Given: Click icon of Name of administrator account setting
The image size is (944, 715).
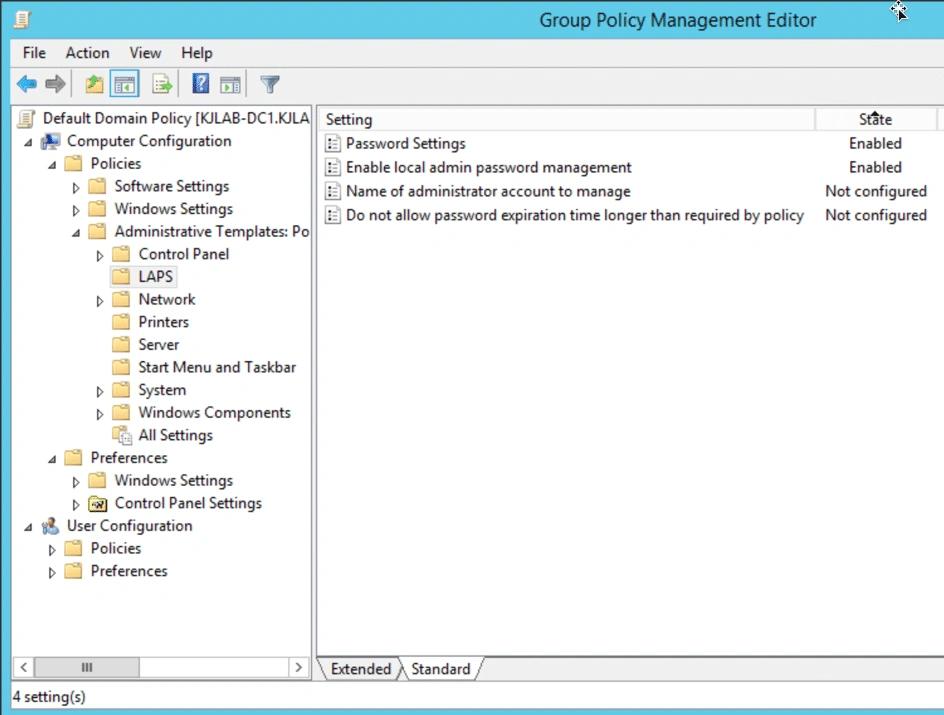Looking at the screenshot, I should pyautogui.click(x=332, y=191).
